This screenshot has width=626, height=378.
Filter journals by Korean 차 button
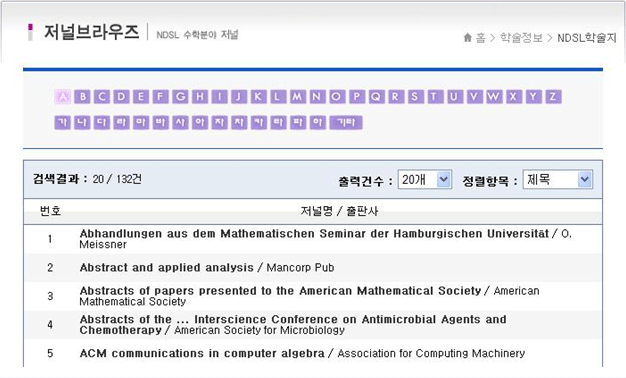239,123
